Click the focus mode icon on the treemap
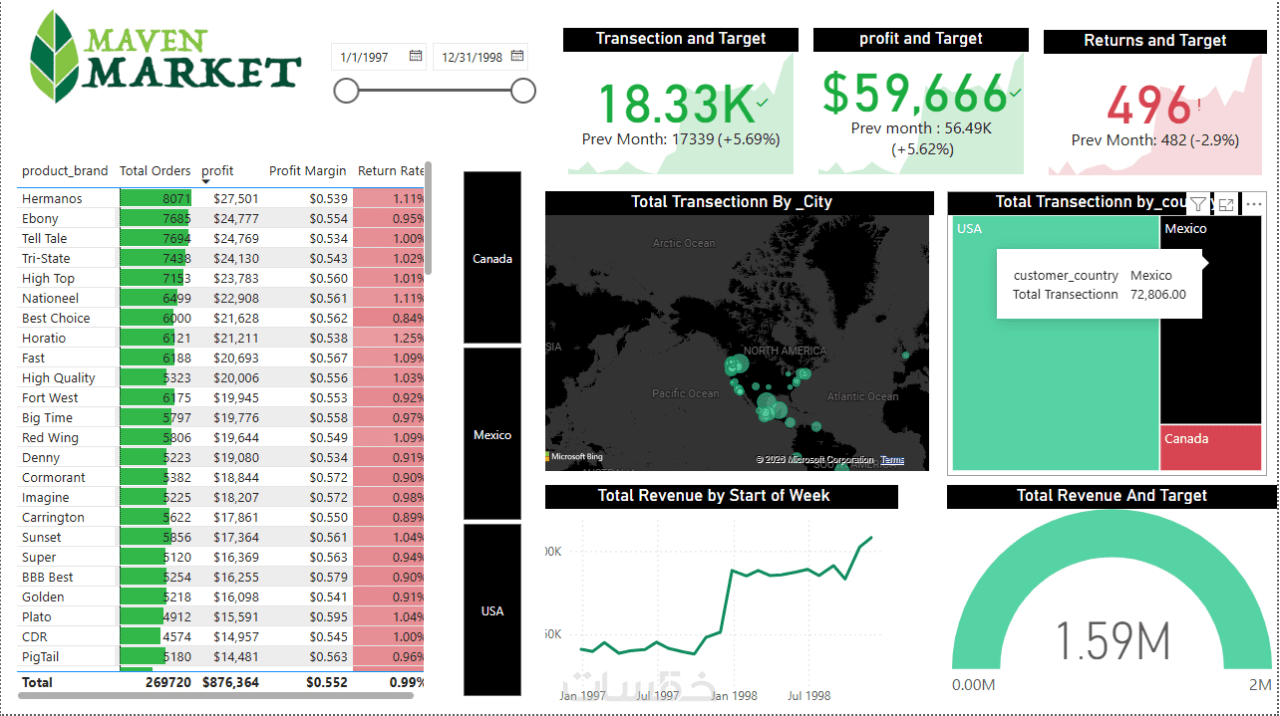Image resolution: width=1280 pixels, height=716 pixels. [x=1226, y=204]
